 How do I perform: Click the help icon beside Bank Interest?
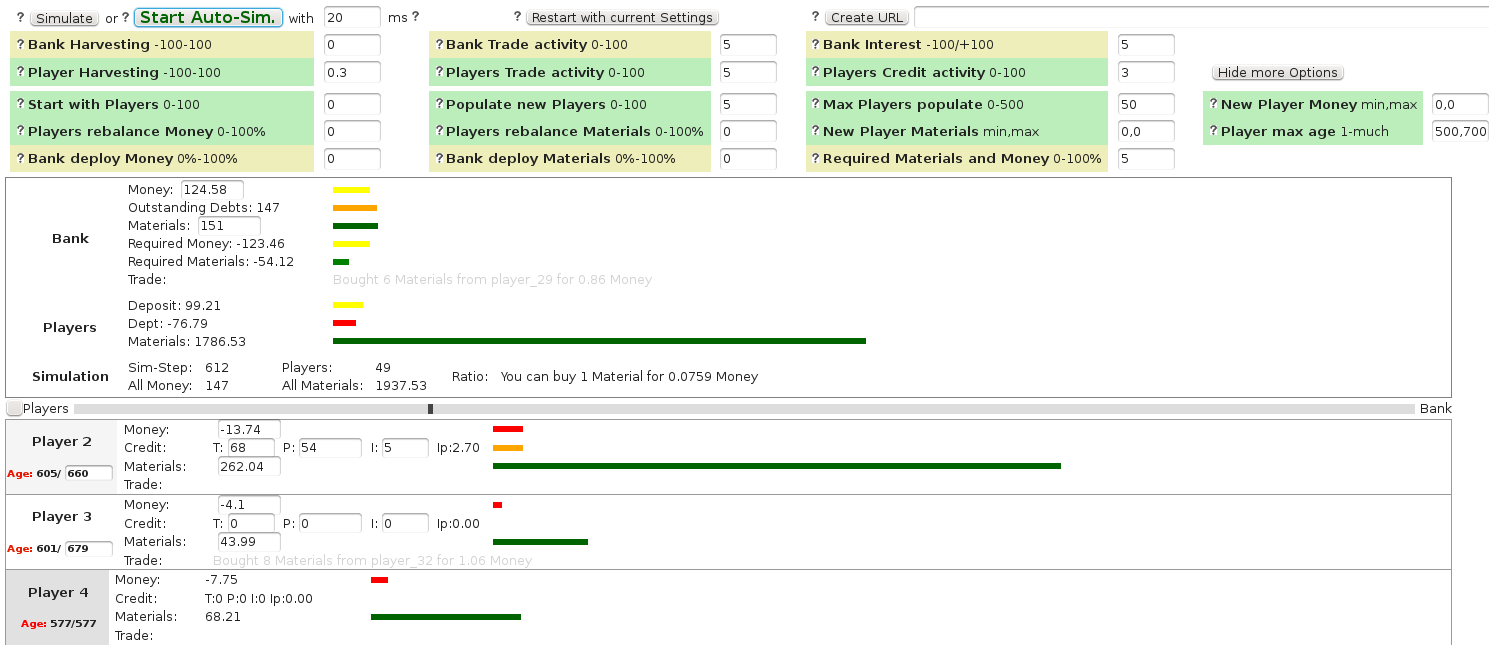[816, 44]
